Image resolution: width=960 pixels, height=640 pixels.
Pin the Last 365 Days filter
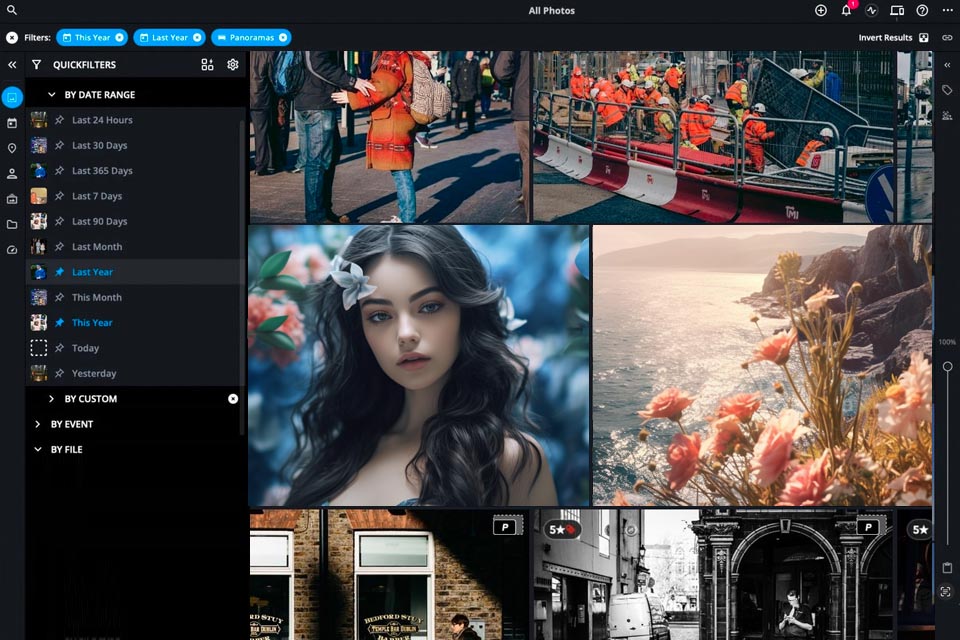tap(59, 170)
